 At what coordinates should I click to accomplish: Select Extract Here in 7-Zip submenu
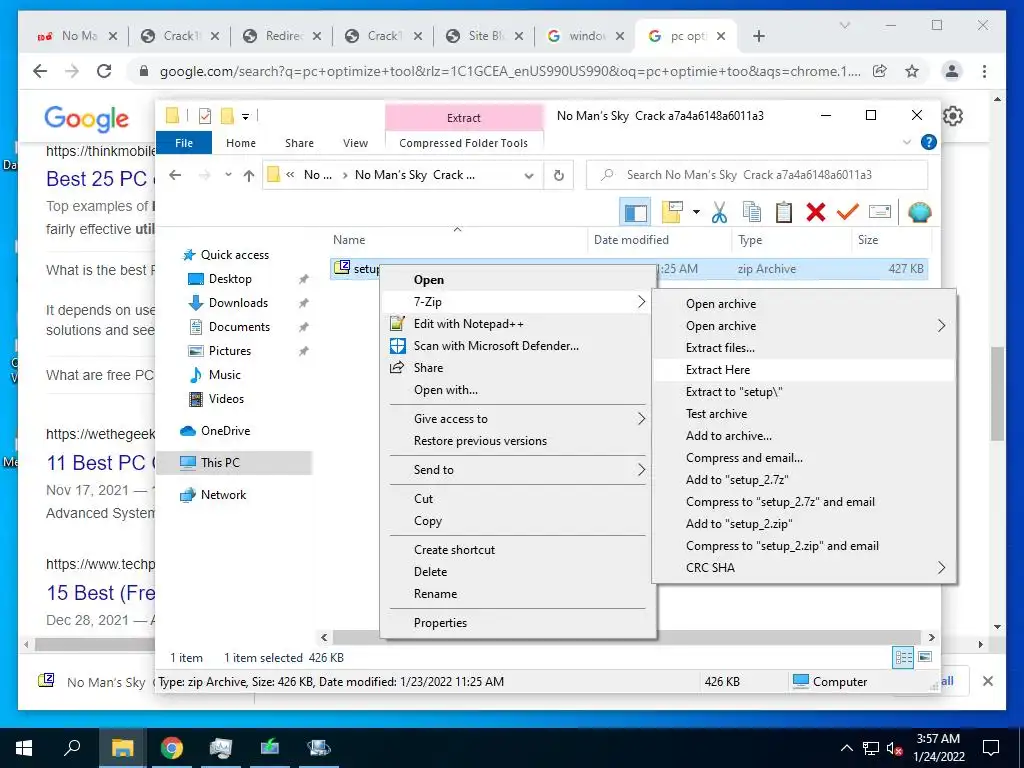point(803,370)
